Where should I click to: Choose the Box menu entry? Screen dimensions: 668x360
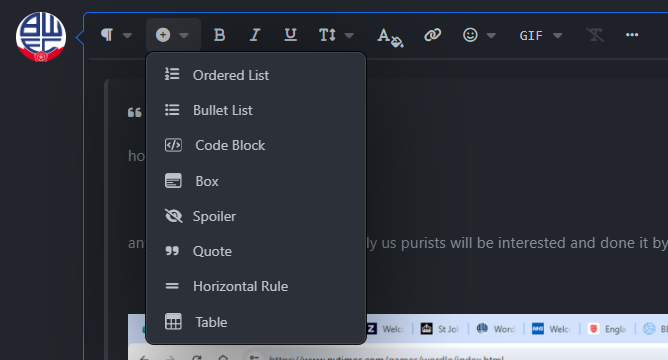pos(256,181)
